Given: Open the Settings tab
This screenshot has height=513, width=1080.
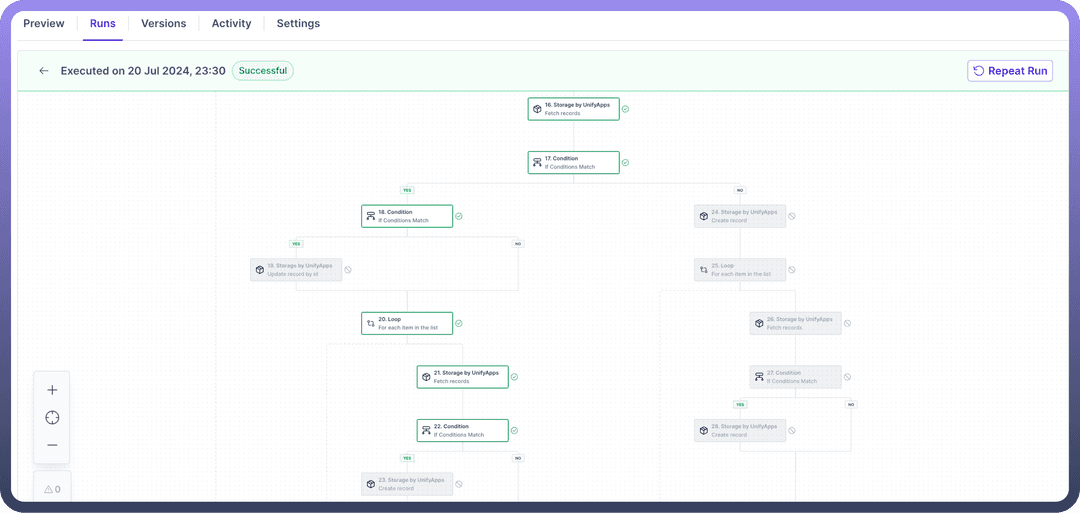Looking at the screenshot, I should 298,23.
